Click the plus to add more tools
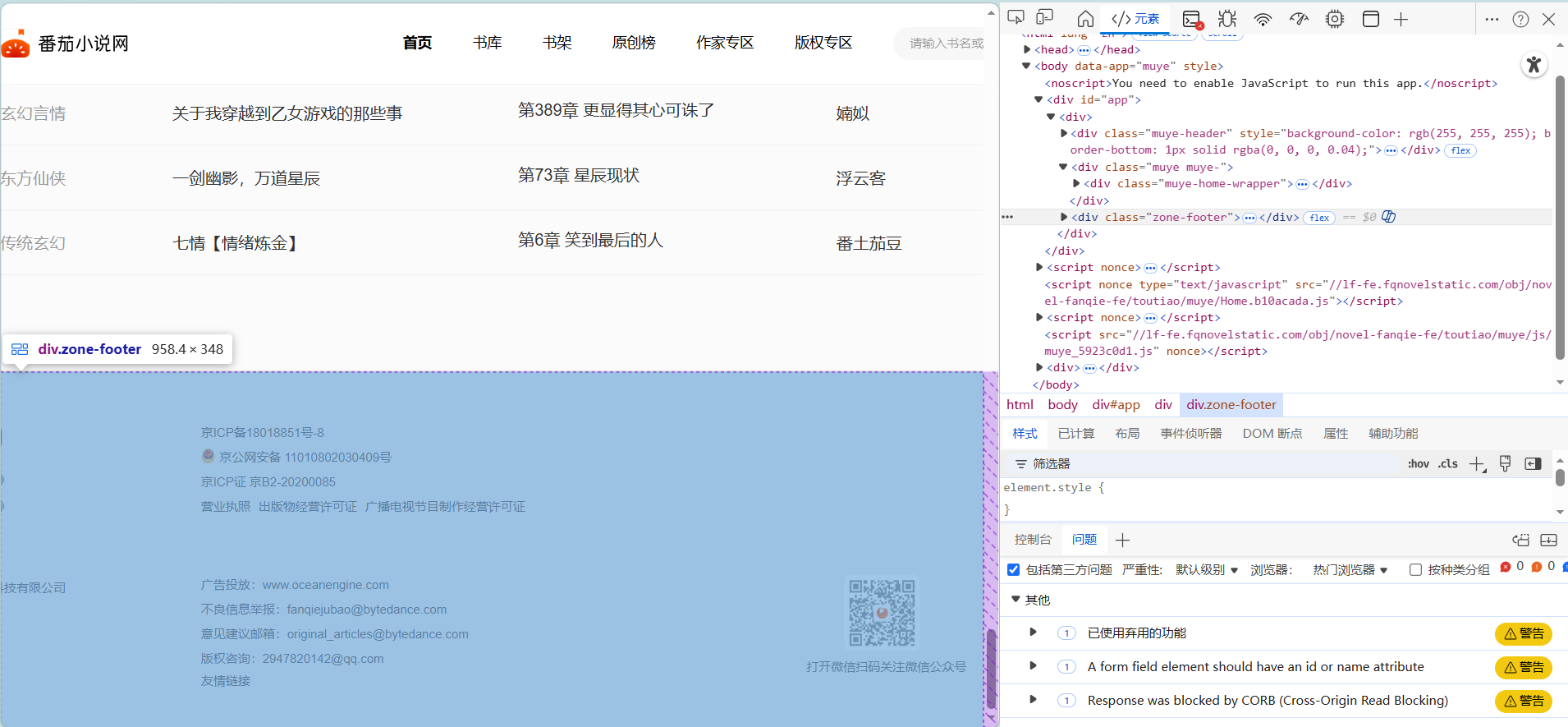 tap(1401, 19)
